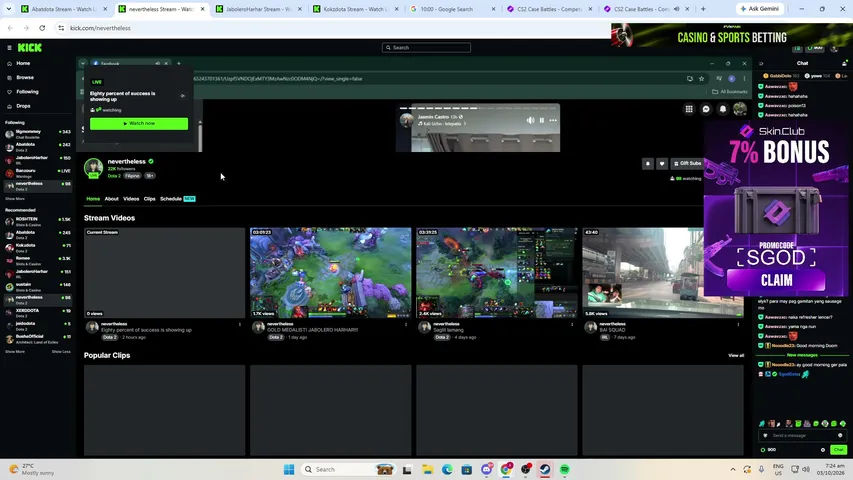Expand Show More under Recommended list
This screenshot has height=480, width=853.
[15, 352]
